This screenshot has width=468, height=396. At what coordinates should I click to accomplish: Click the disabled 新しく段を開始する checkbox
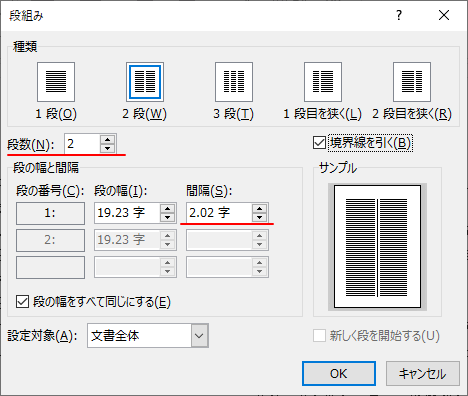(319, 336)
